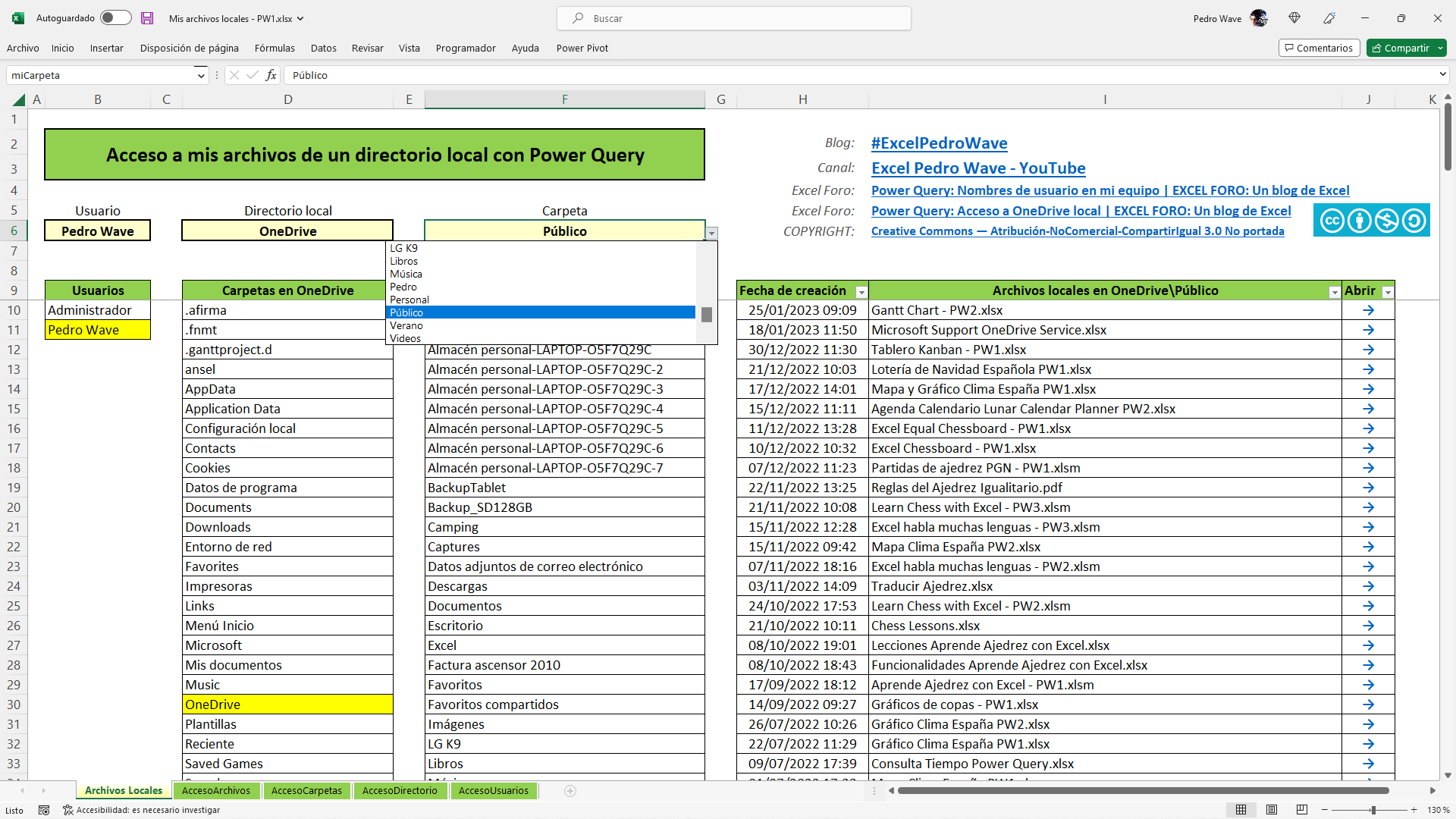Toggle the Autoguardado switch
Image resolution: width=1456 pixels, height=819 pixels.
(x=116, y=17)
